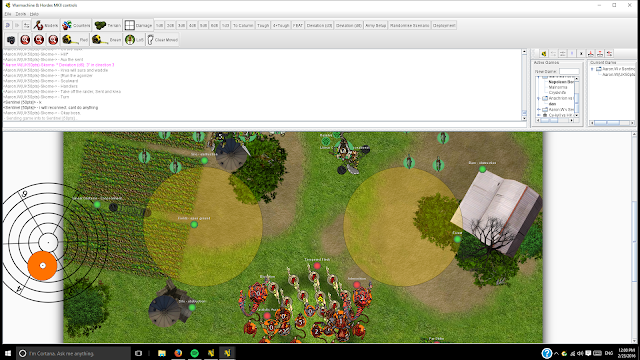The height and width of the screenshot is (360, 640).
Task: Click Active Games list scroll-up arrow
Action: pos(576,79)
